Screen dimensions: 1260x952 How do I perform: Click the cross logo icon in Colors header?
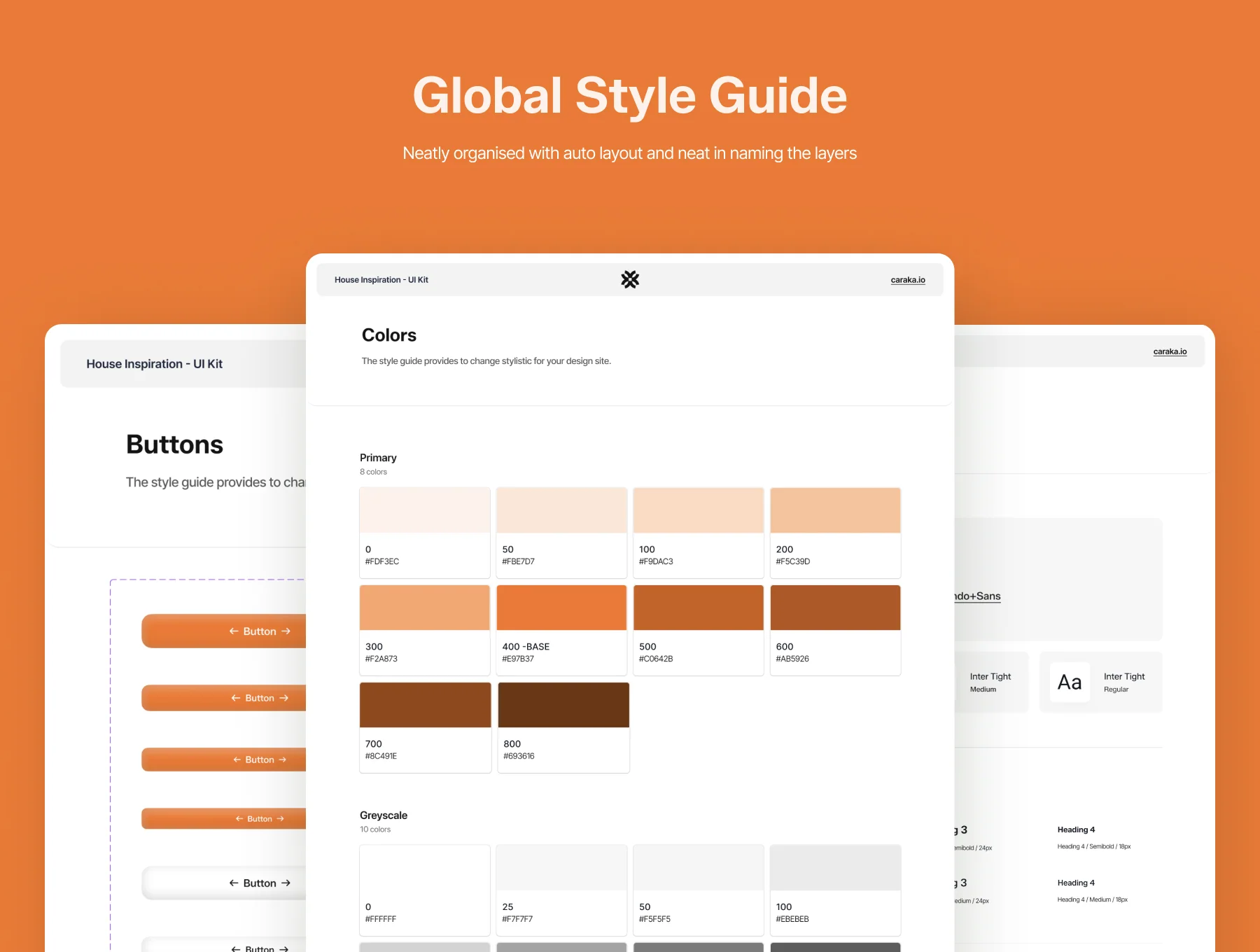coord(630,279)
